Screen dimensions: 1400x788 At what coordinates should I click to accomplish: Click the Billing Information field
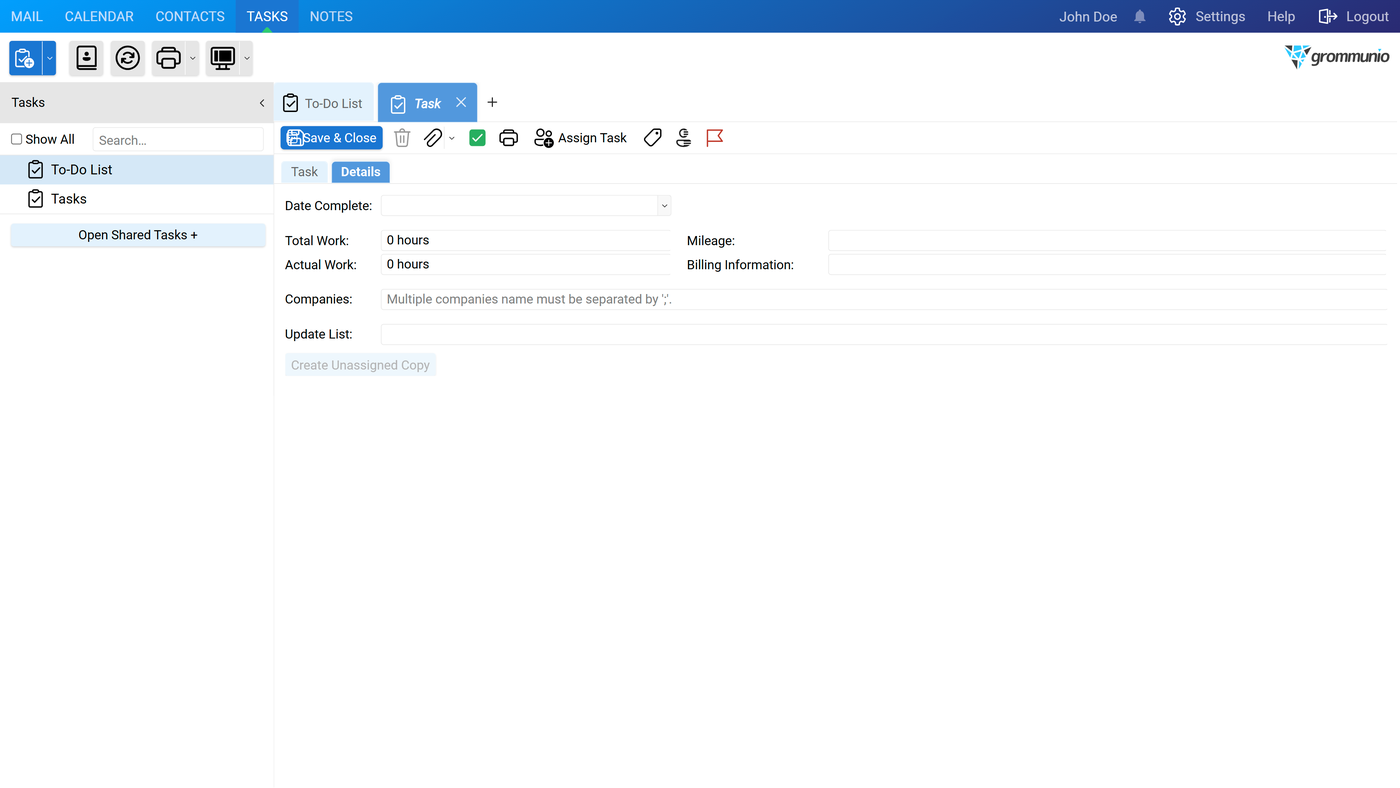(1107, 265)
